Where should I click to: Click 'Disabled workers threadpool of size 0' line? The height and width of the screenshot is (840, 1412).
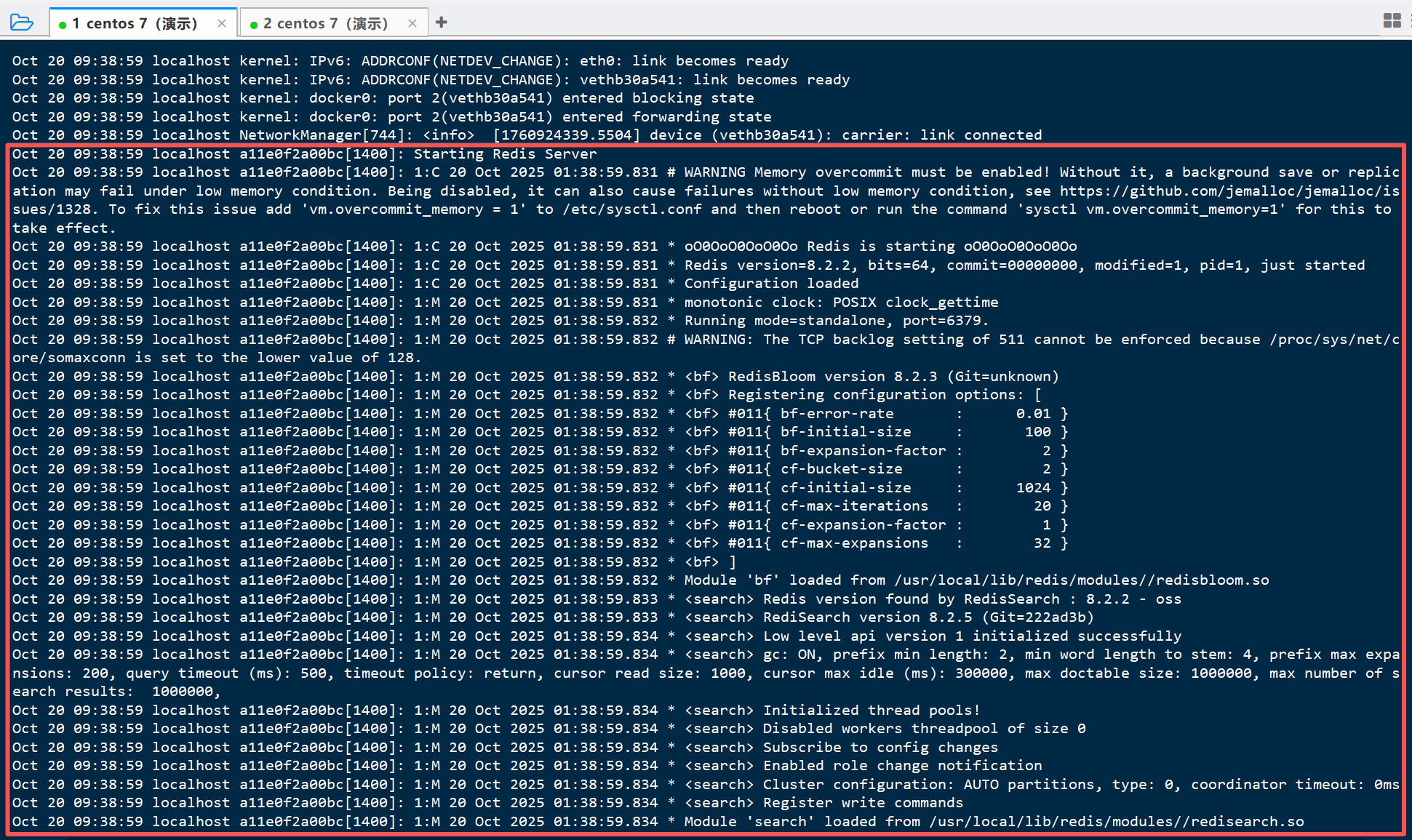[x=549, y=729]
